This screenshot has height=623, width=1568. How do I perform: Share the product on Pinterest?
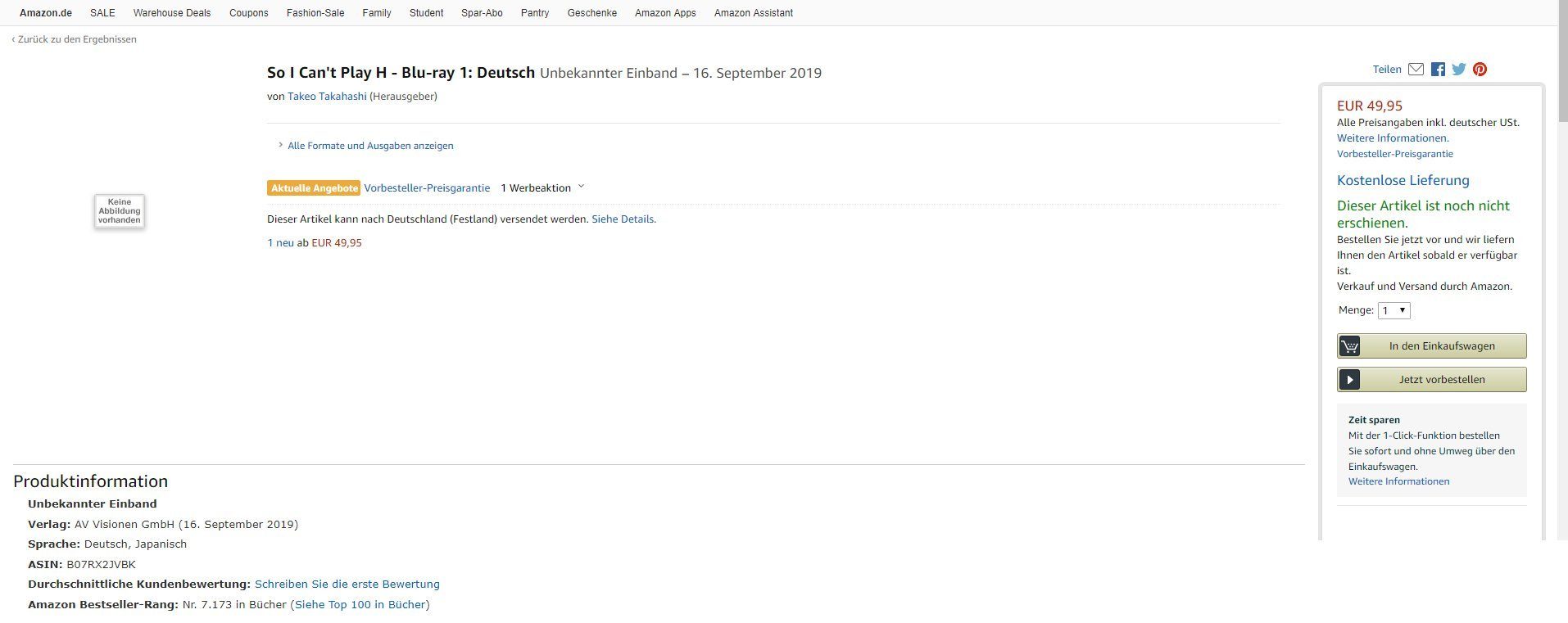(1480, 70)
